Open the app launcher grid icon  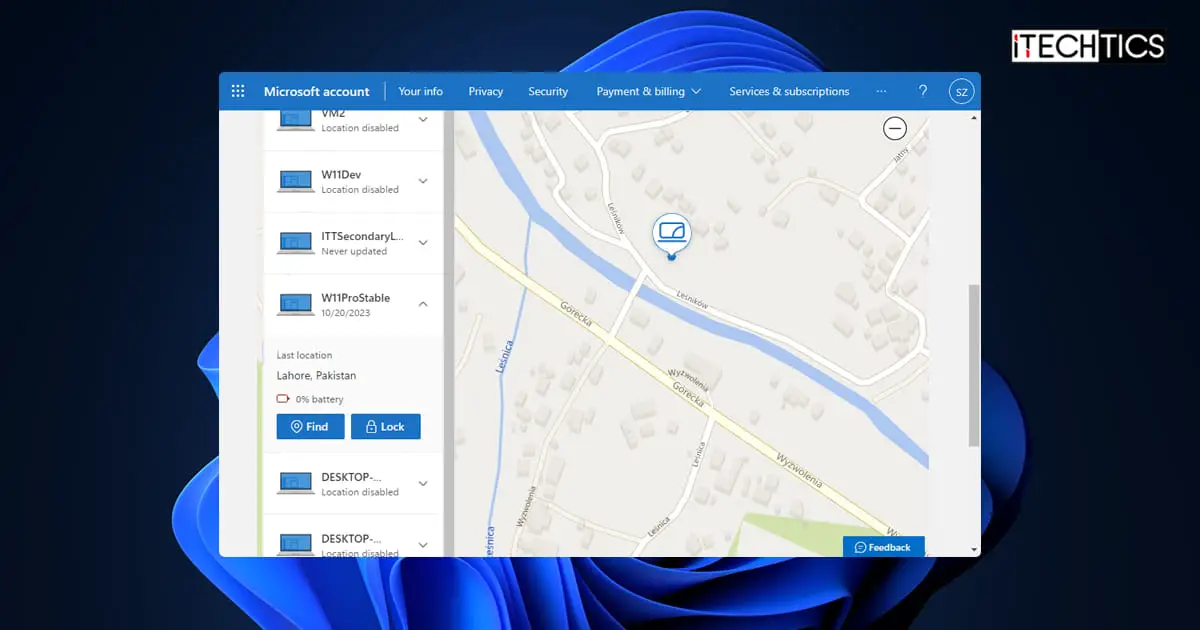point(238,91)
